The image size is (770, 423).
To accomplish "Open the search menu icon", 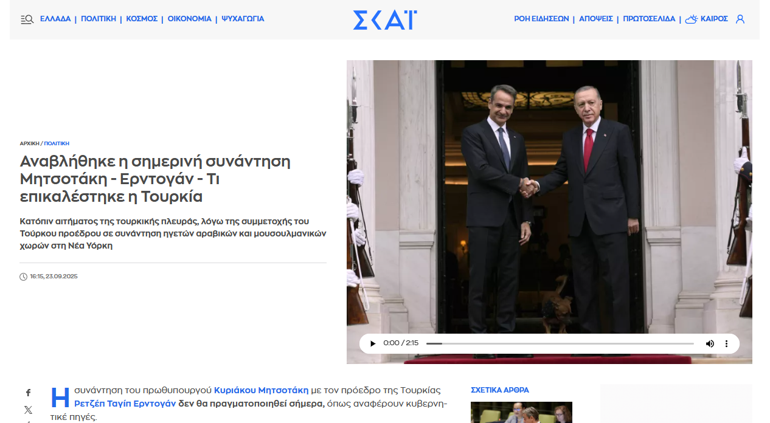I will (27, 19).
